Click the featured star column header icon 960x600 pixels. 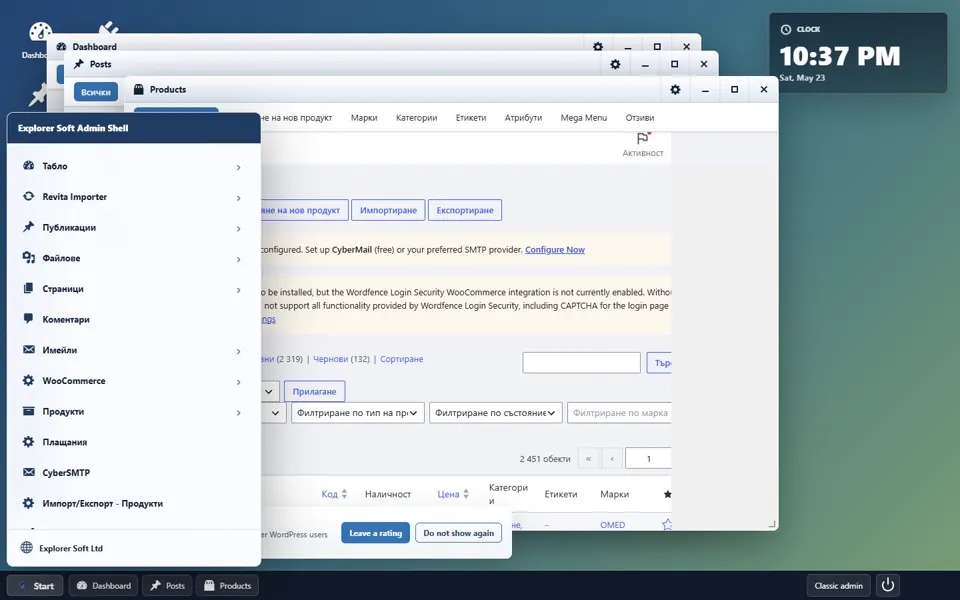(667, 494)
